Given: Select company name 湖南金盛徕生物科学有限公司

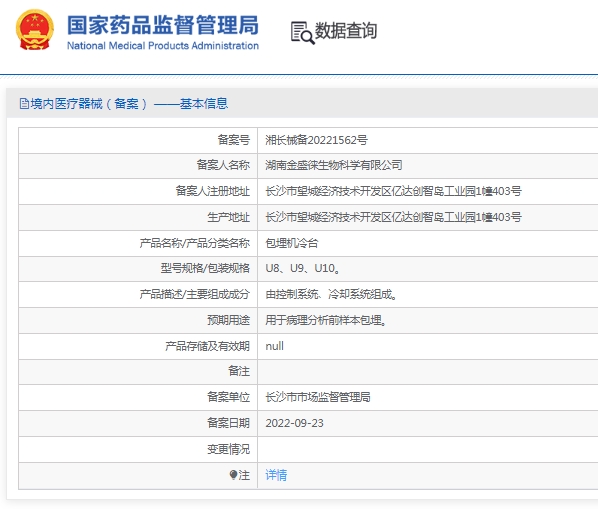Looking at the screenshot, I should point(334,165).
